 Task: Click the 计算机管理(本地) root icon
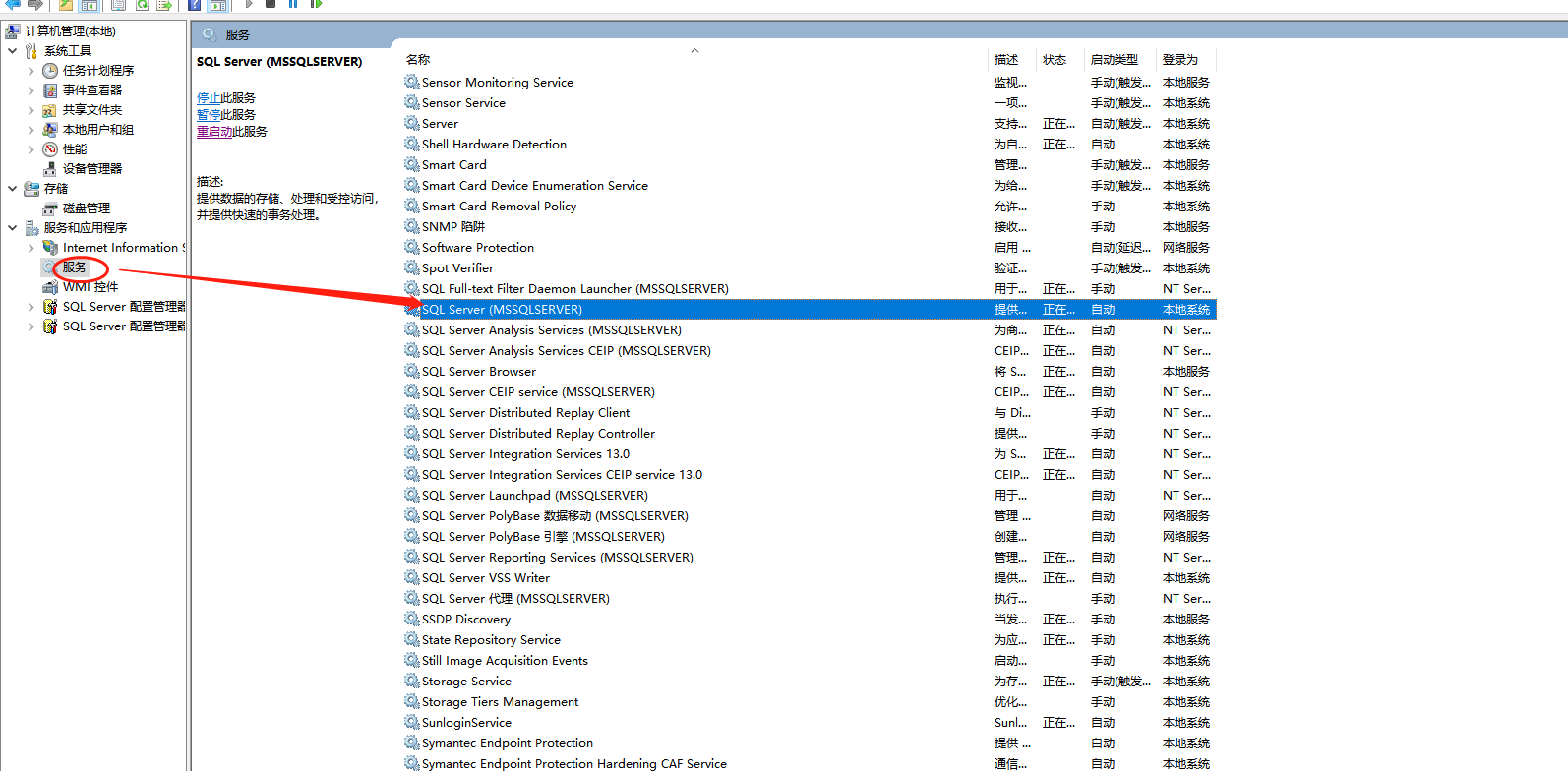[13, 31]
